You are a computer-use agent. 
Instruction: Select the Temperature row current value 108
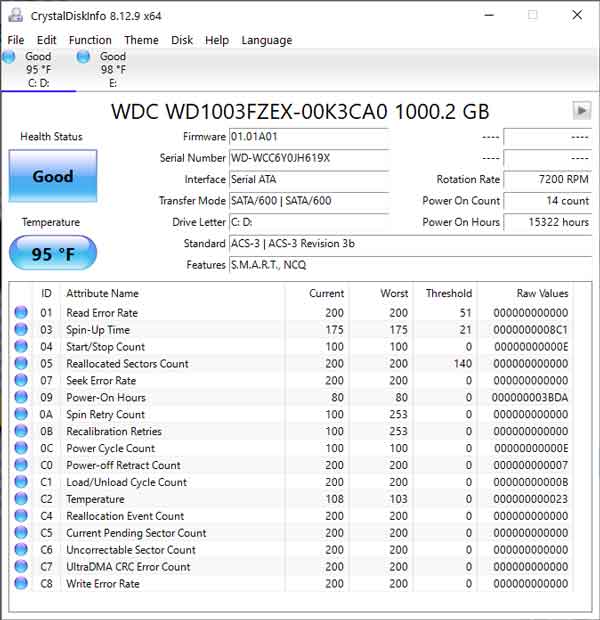pos(335,499)
